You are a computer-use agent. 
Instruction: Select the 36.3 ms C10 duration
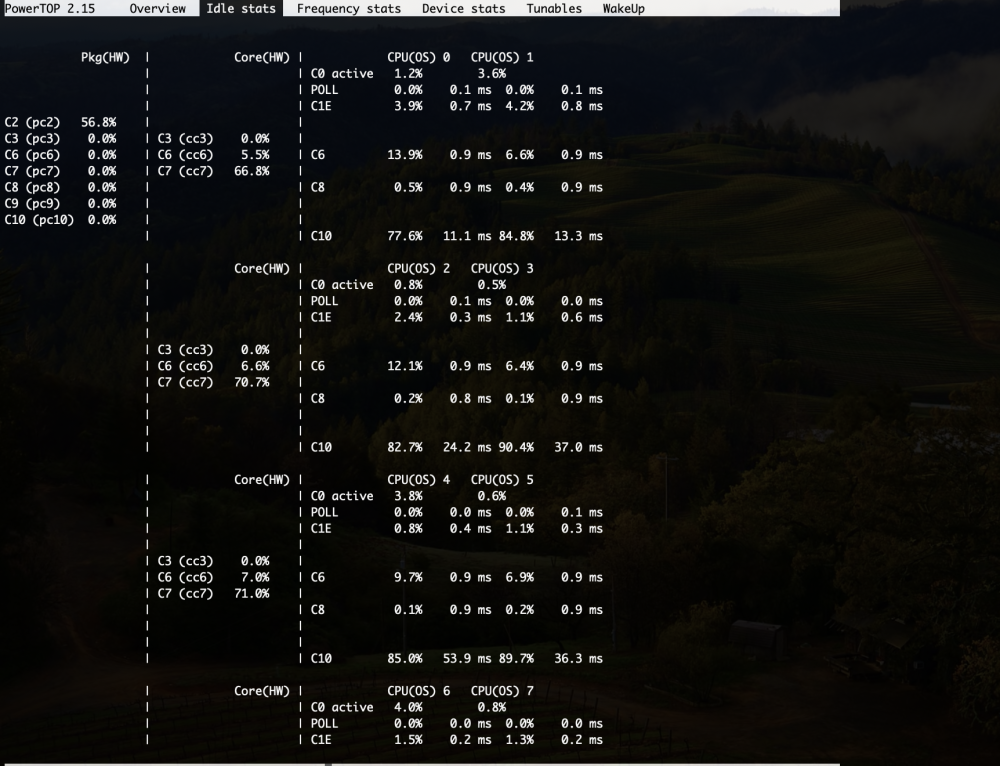[x=578, y=658]
